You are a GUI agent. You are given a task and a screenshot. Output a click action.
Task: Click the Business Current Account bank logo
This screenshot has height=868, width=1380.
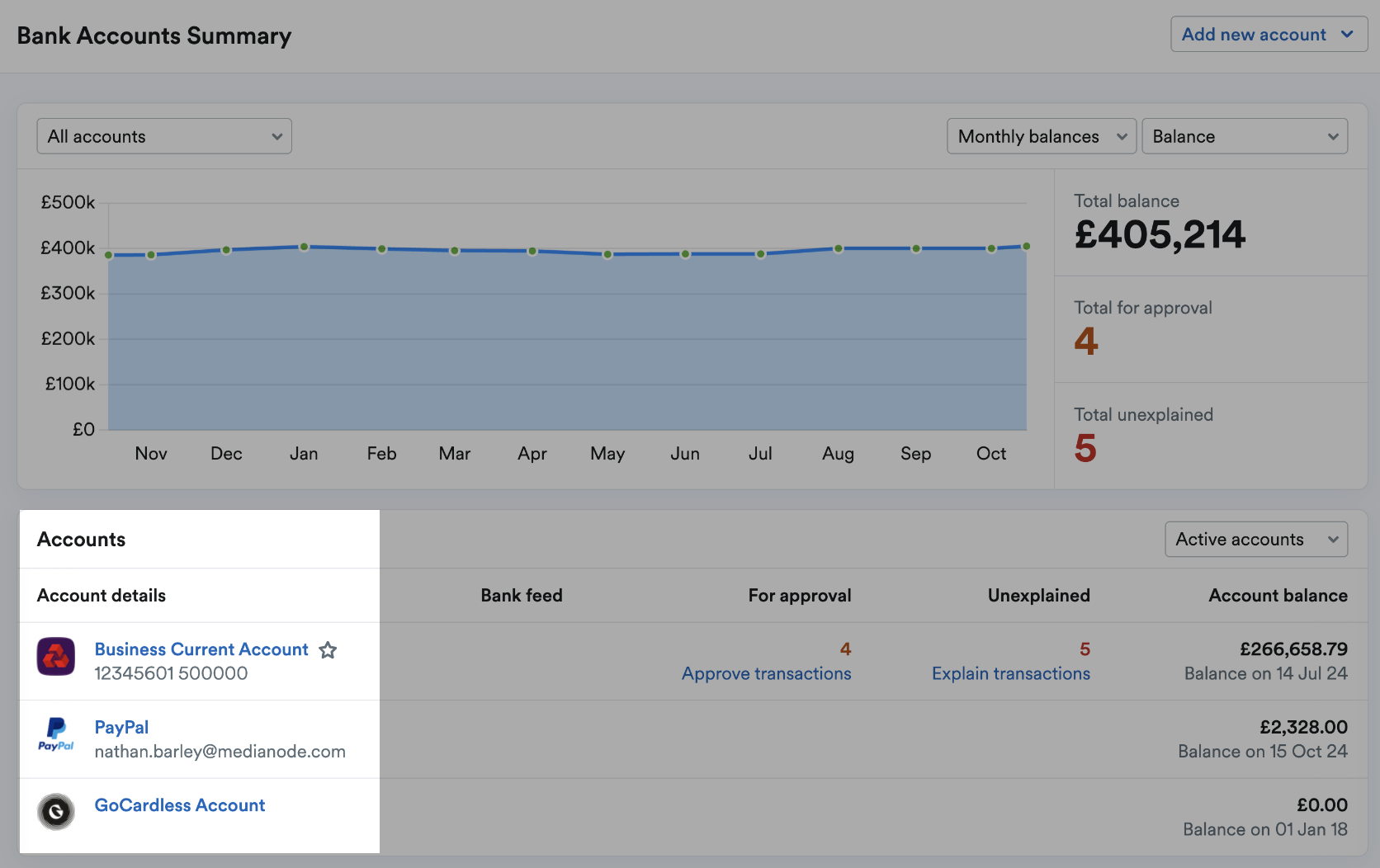click(x=55, y=657)
